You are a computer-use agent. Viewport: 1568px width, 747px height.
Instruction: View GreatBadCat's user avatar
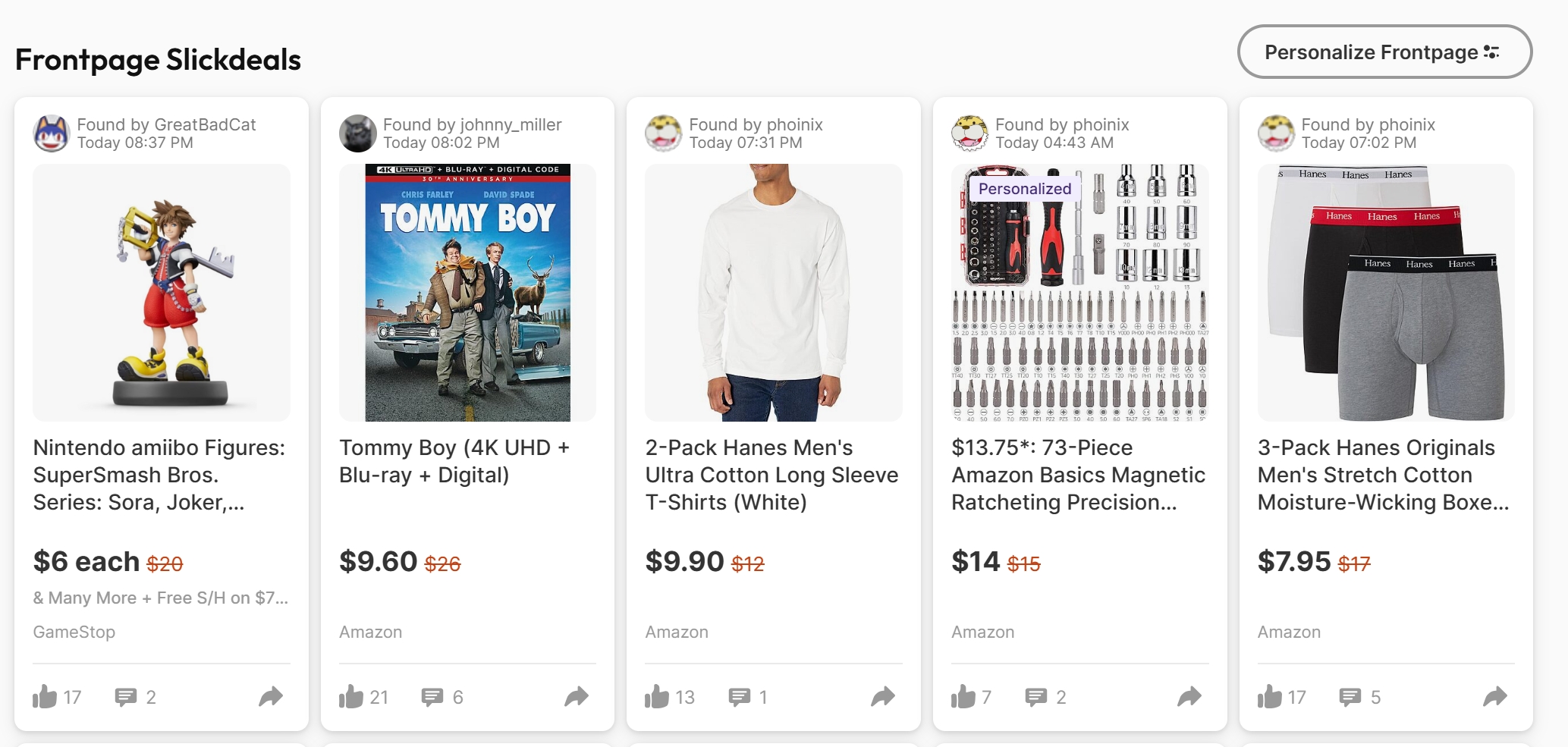tap(52, 133)
